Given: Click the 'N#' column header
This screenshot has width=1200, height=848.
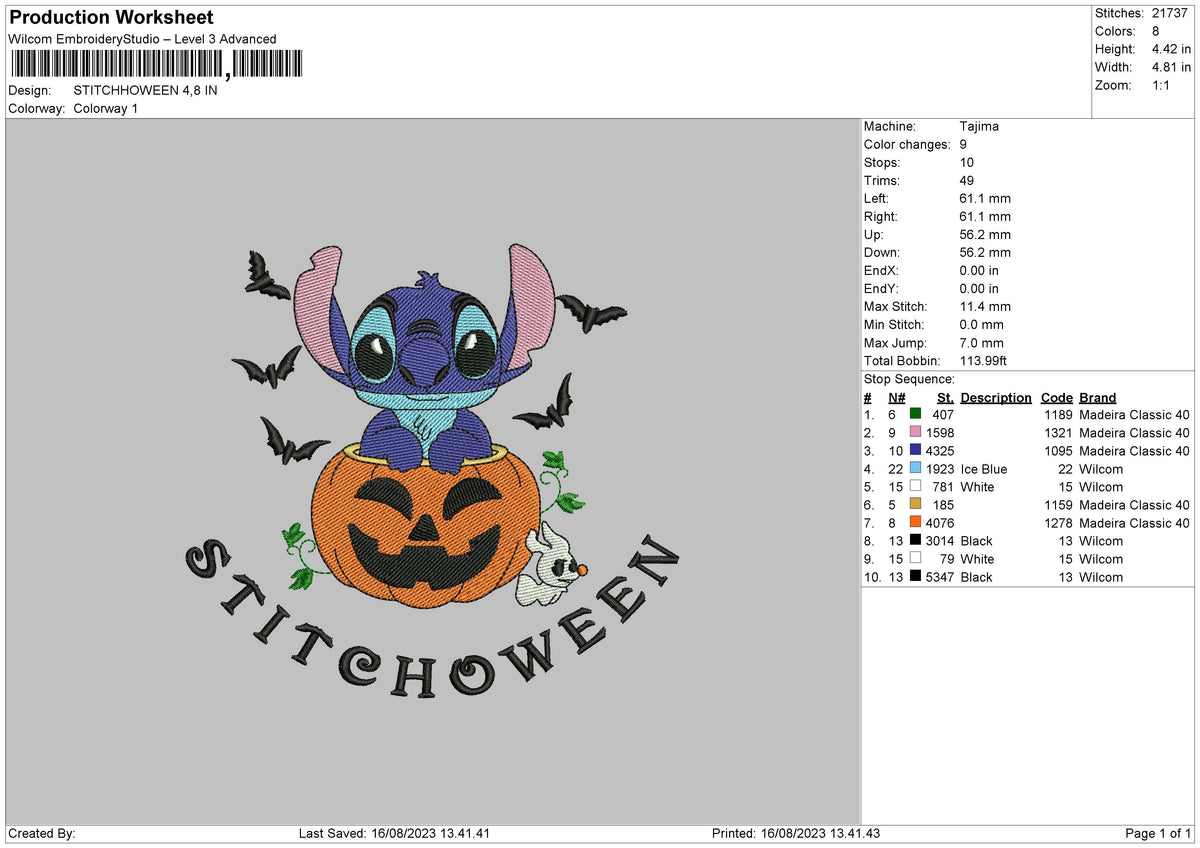Looking at the screenshot, I should pos(896,397).
